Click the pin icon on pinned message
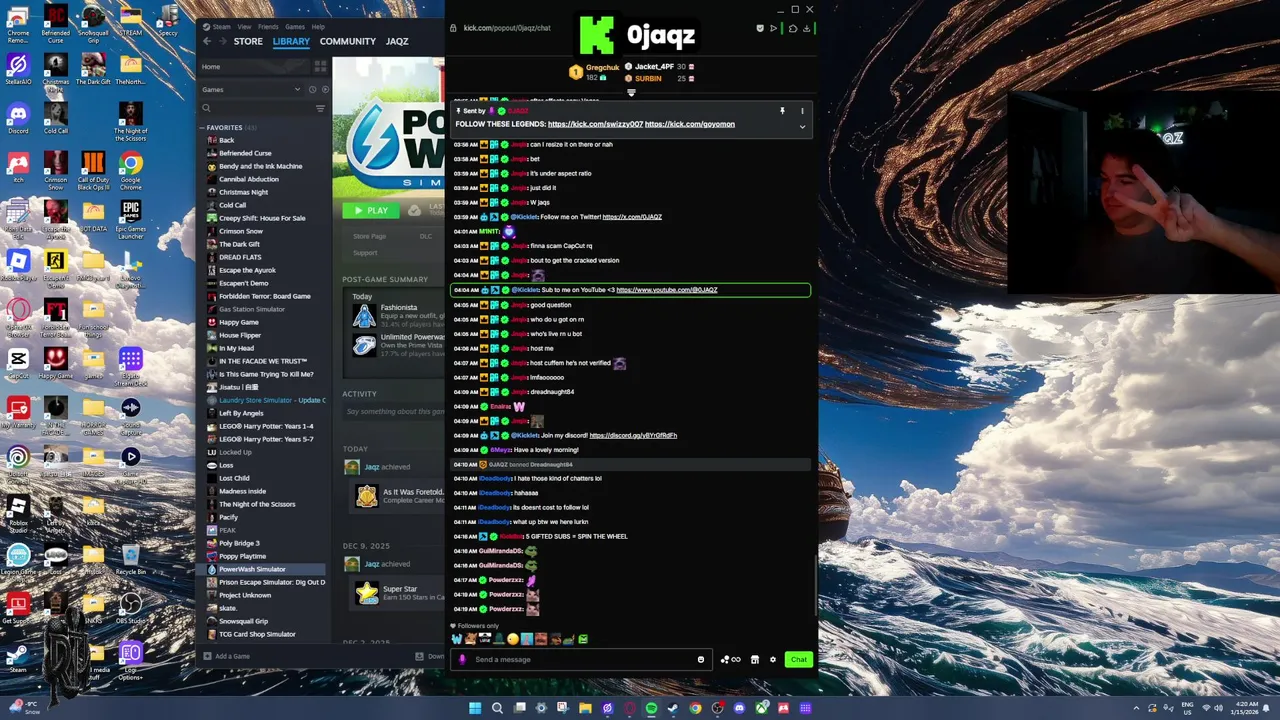 (782, 111)
